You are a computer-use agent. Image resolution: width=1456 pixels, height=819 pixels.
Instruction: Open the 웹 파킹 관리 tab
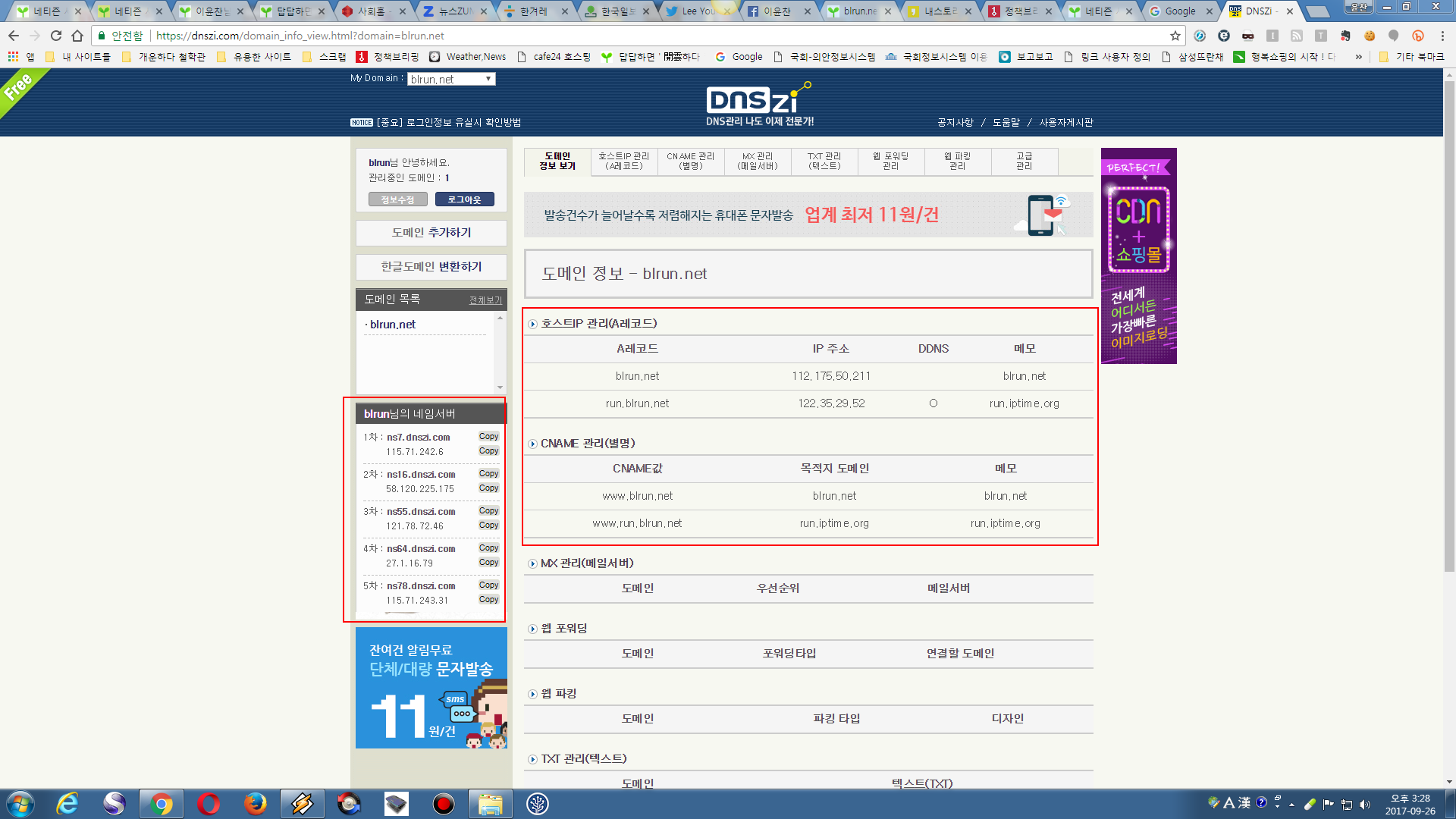pos(958,161)
